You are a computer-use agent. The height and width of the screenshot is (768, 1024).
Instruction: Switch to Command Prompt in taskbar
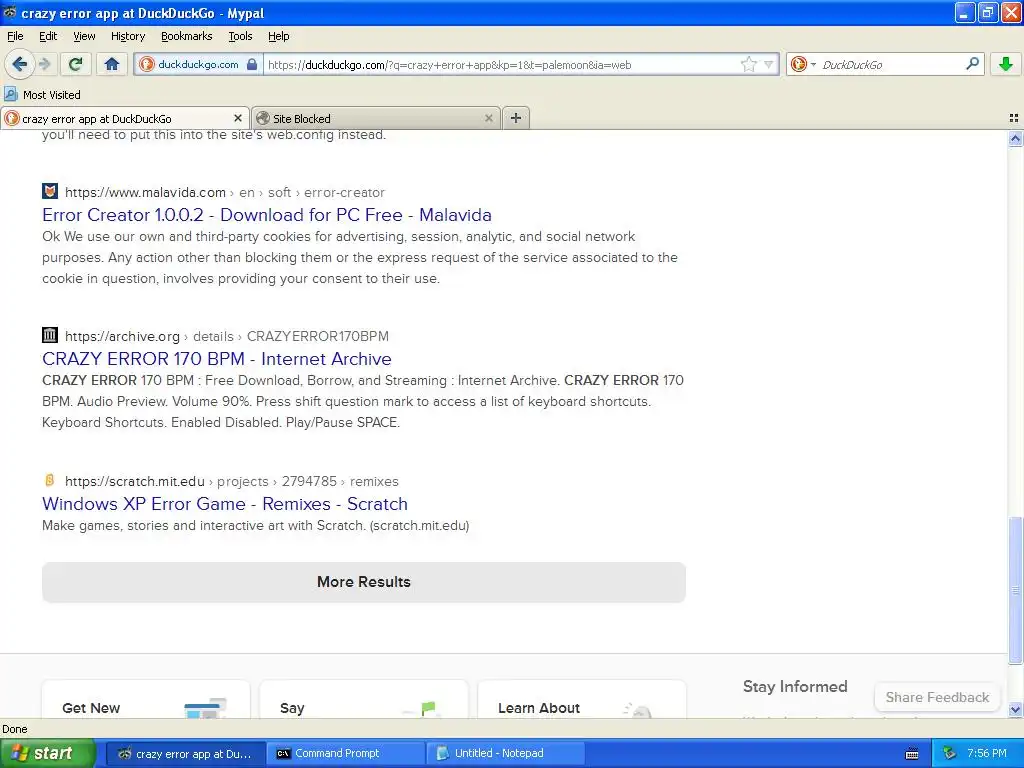345,753
